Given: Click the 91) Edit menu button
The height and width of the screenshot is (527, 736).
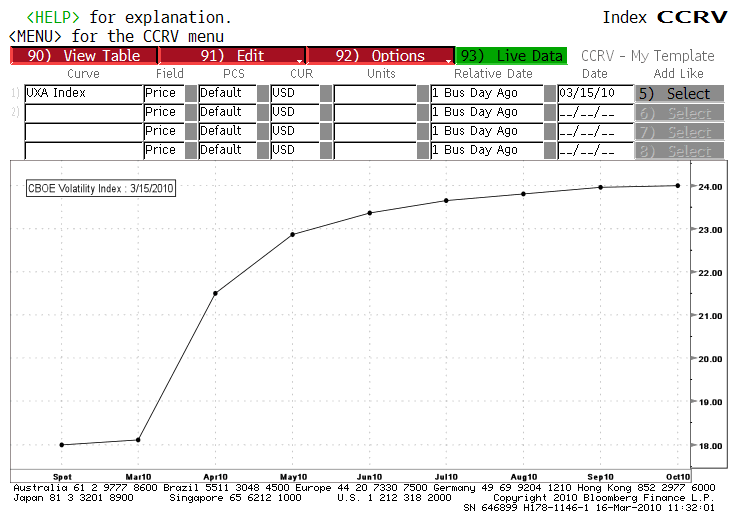Looking at the screenshot, I should click(x=232, y=56).
